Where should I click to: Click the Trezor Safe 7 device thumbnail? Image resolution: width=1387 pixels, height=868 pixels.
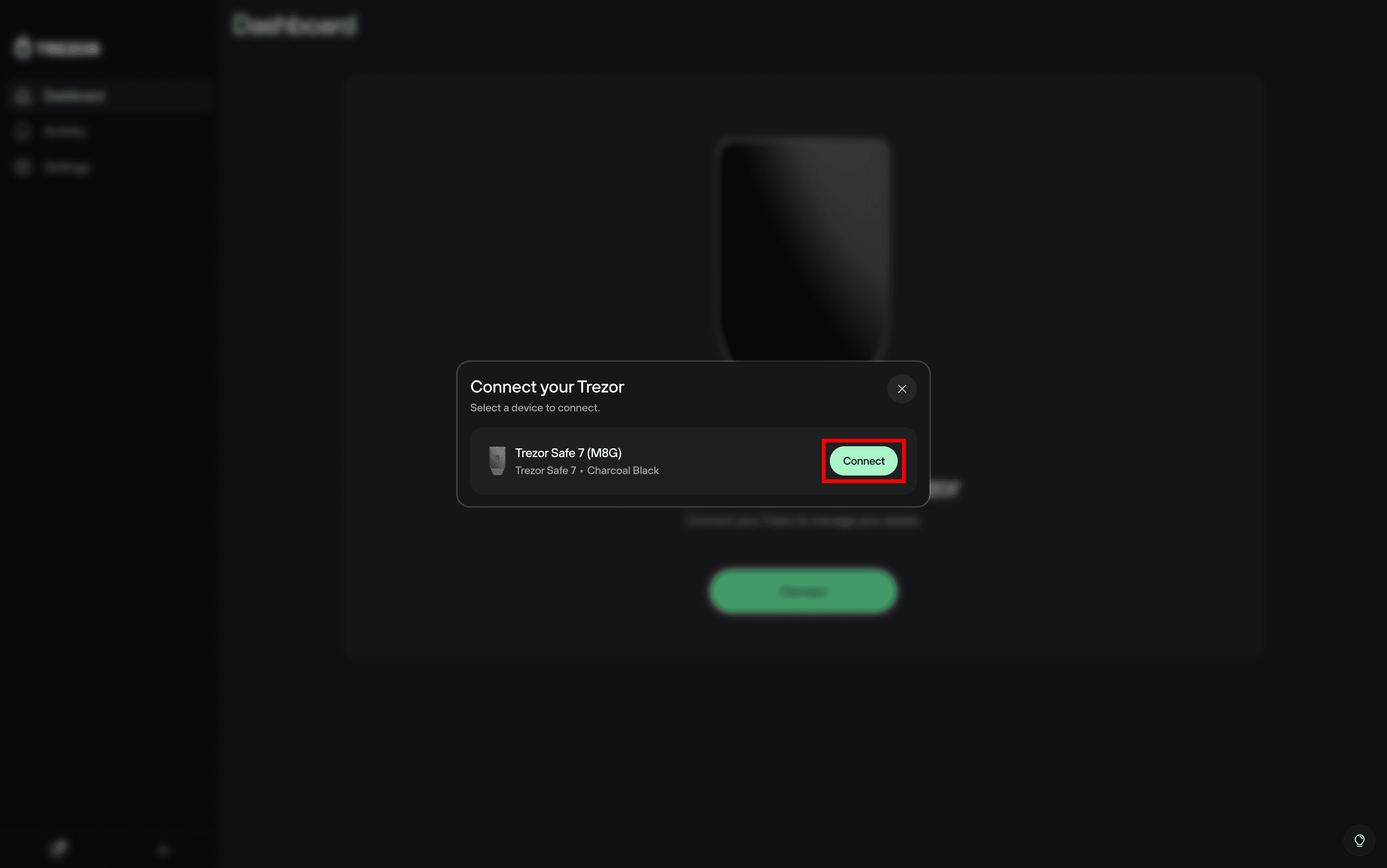pos(497,461)
